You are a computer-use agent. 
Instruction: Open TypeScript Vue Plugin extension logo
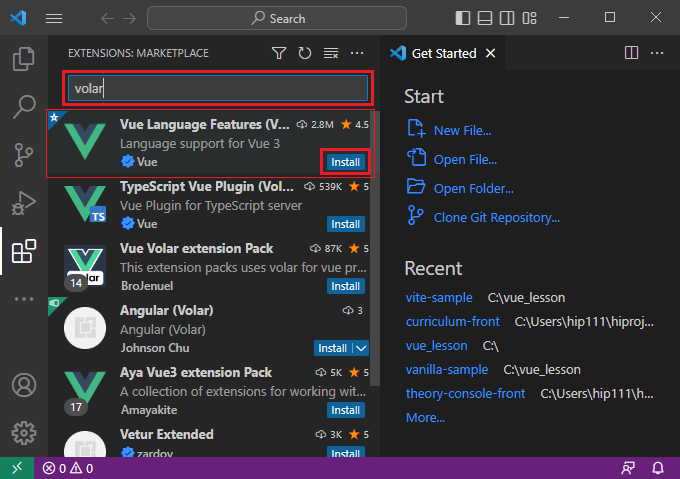click(85, 204)
